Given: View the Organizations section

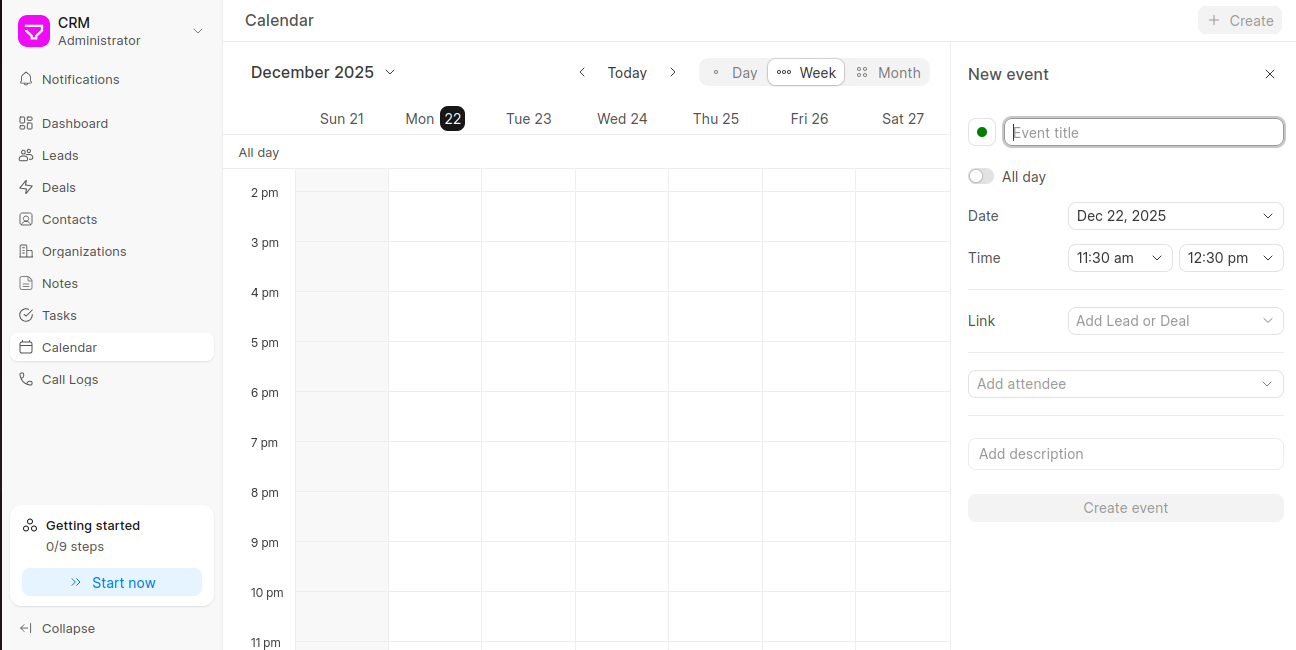Looking at the screenshot, I should pyautogui.click(x=83, y=251).
